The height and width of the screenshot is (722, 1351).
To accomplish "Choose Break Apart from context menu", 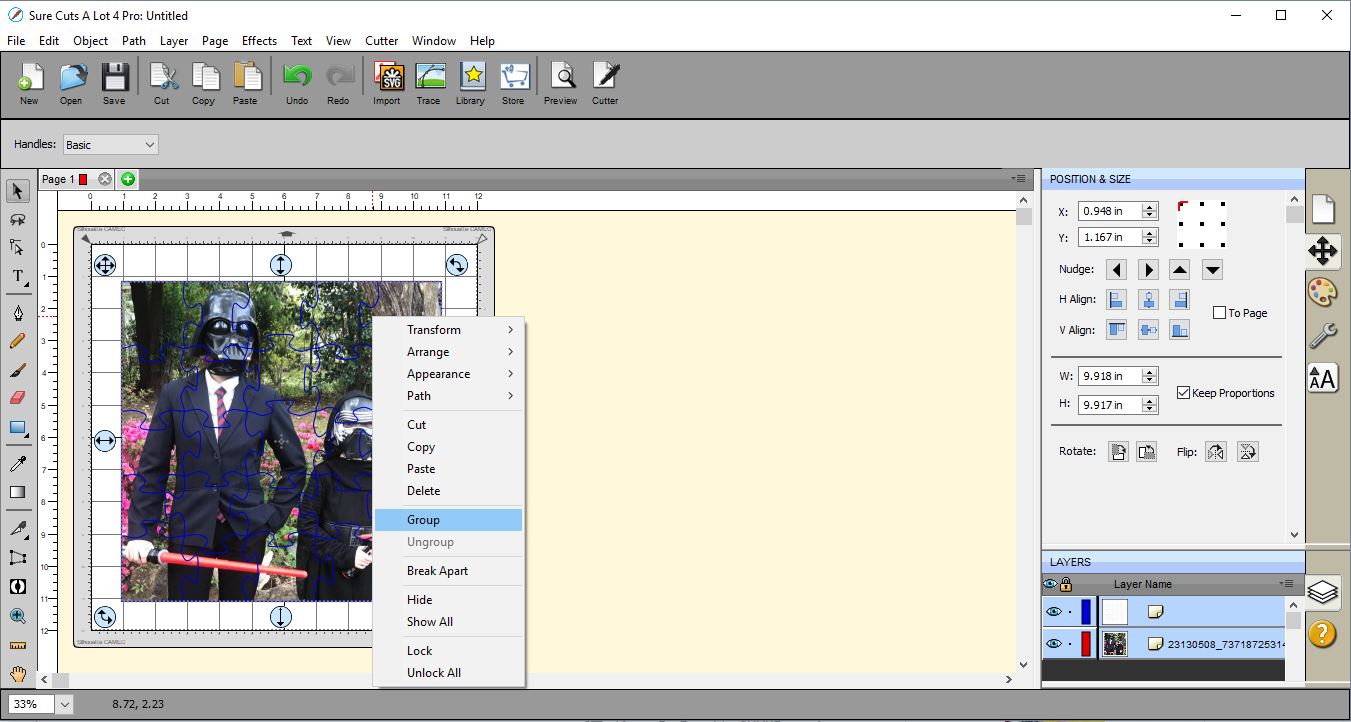I will tap(449, 571).
